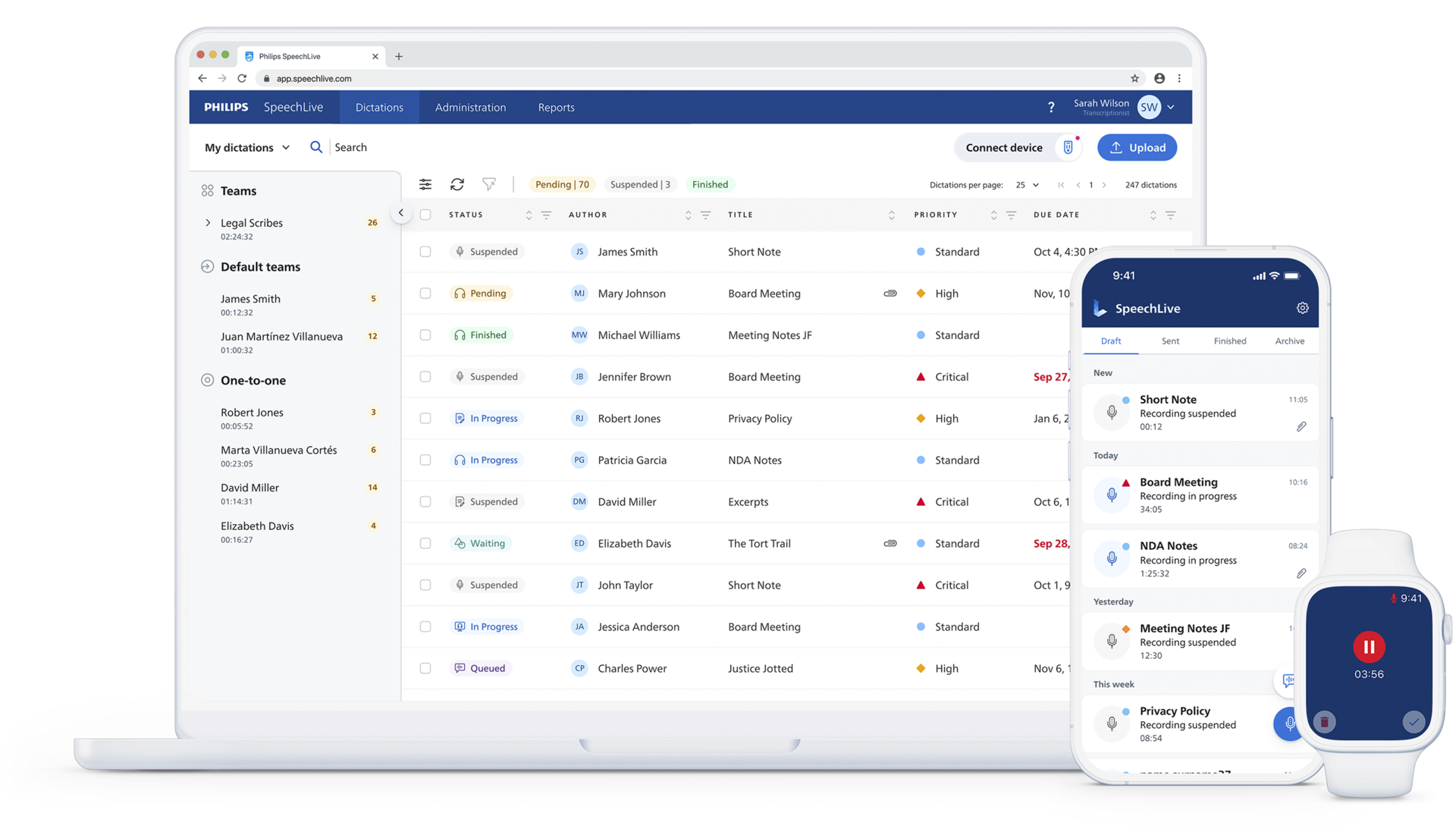Click the search magnifier icon
1456x826 pixels.
316,147
